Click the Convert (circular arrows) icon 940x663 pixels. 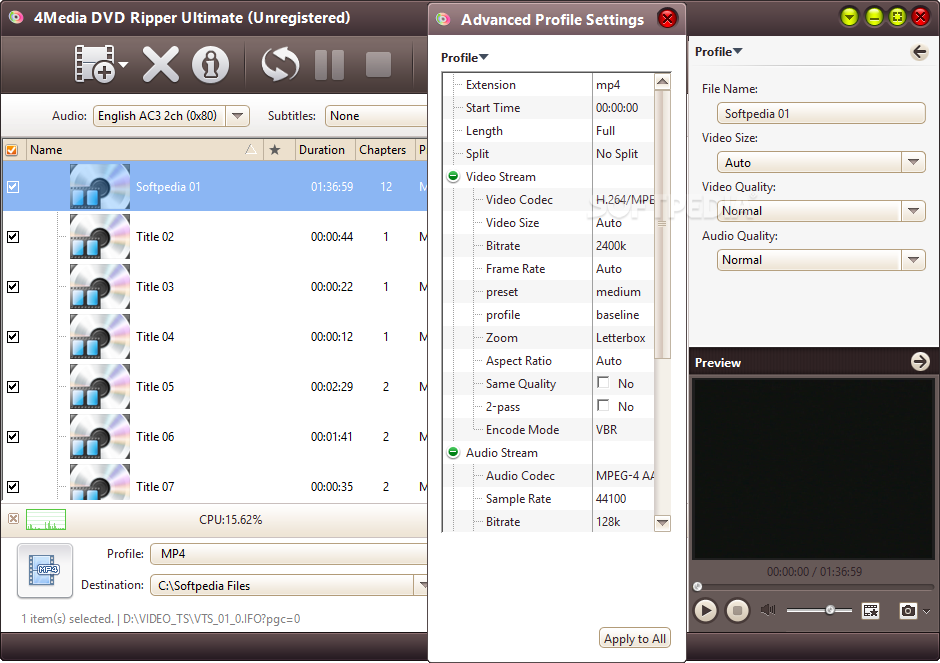280,64
